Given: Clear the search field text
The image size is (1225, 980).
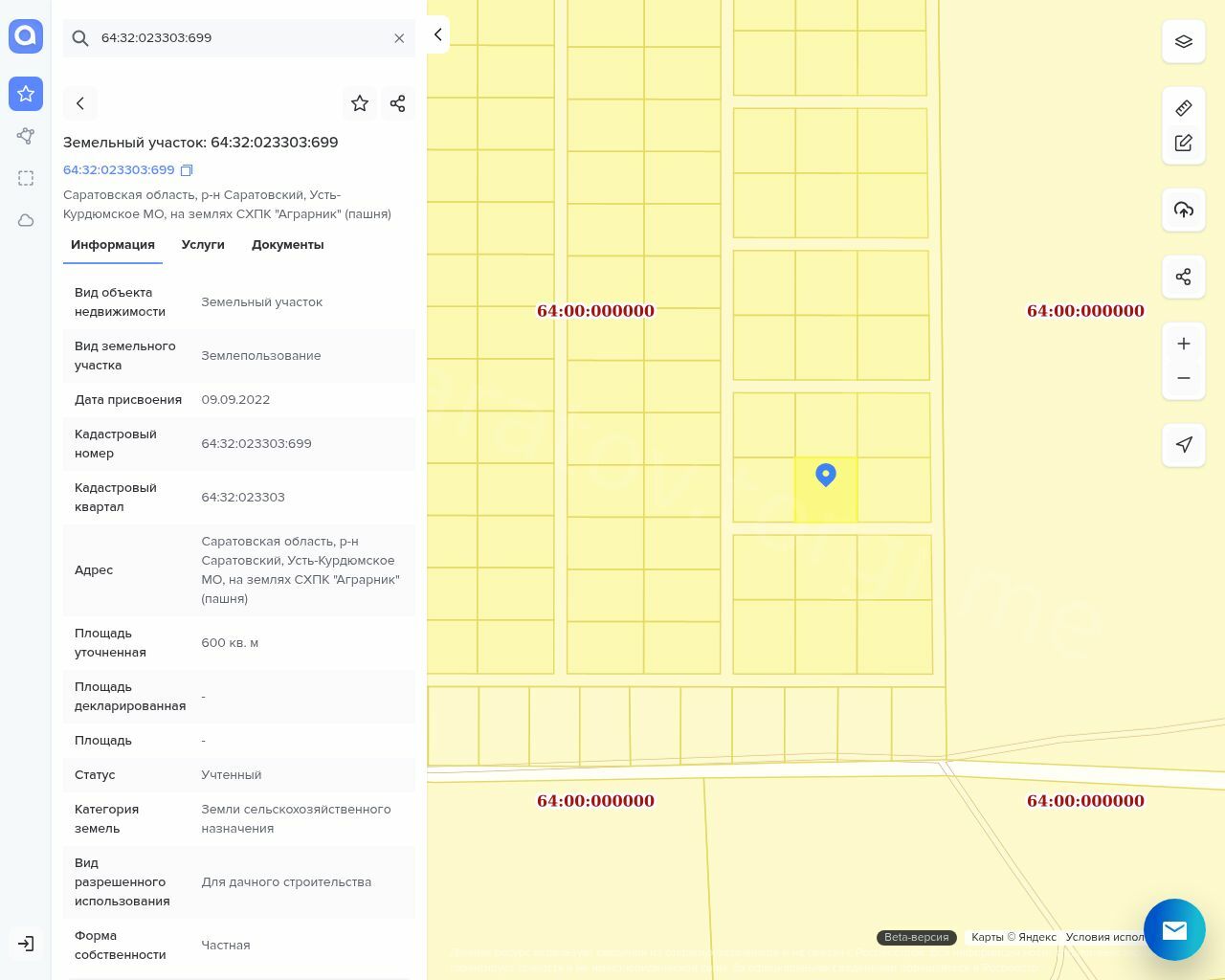Looking at the screenshot, I should pos(399,38).
